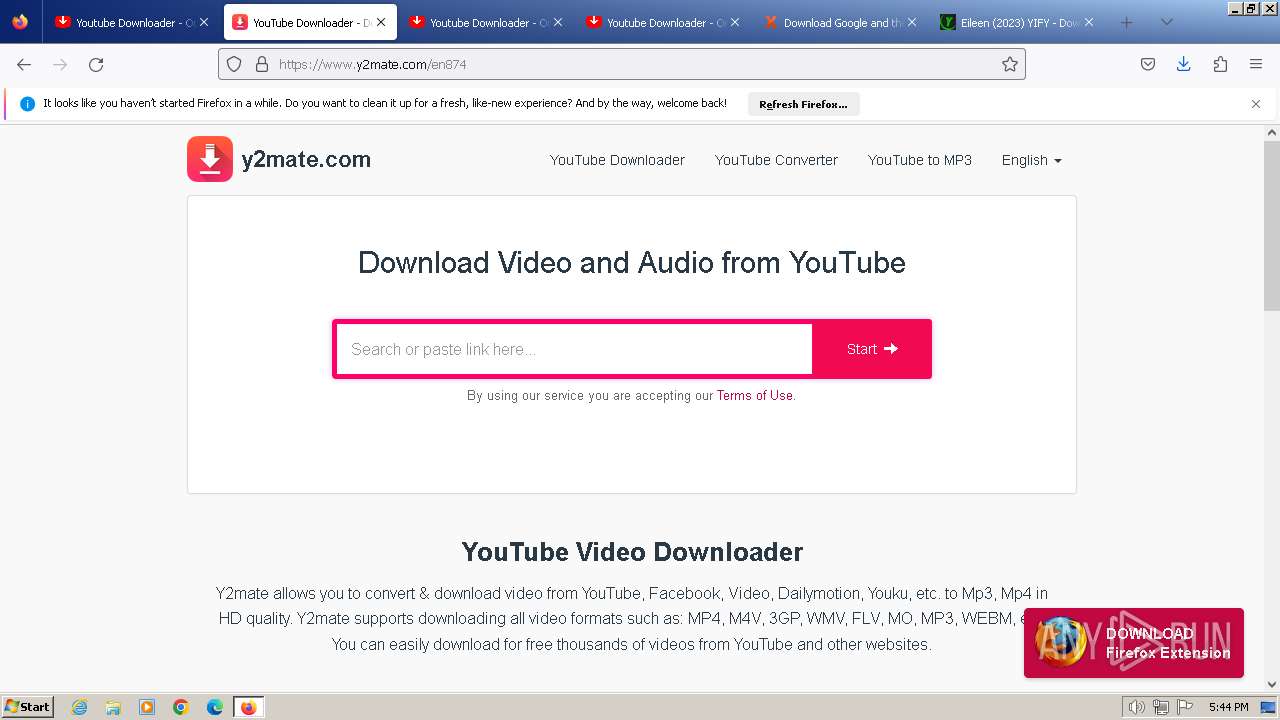
Task: Click the site security padlock icon
Action: (262, 64)
